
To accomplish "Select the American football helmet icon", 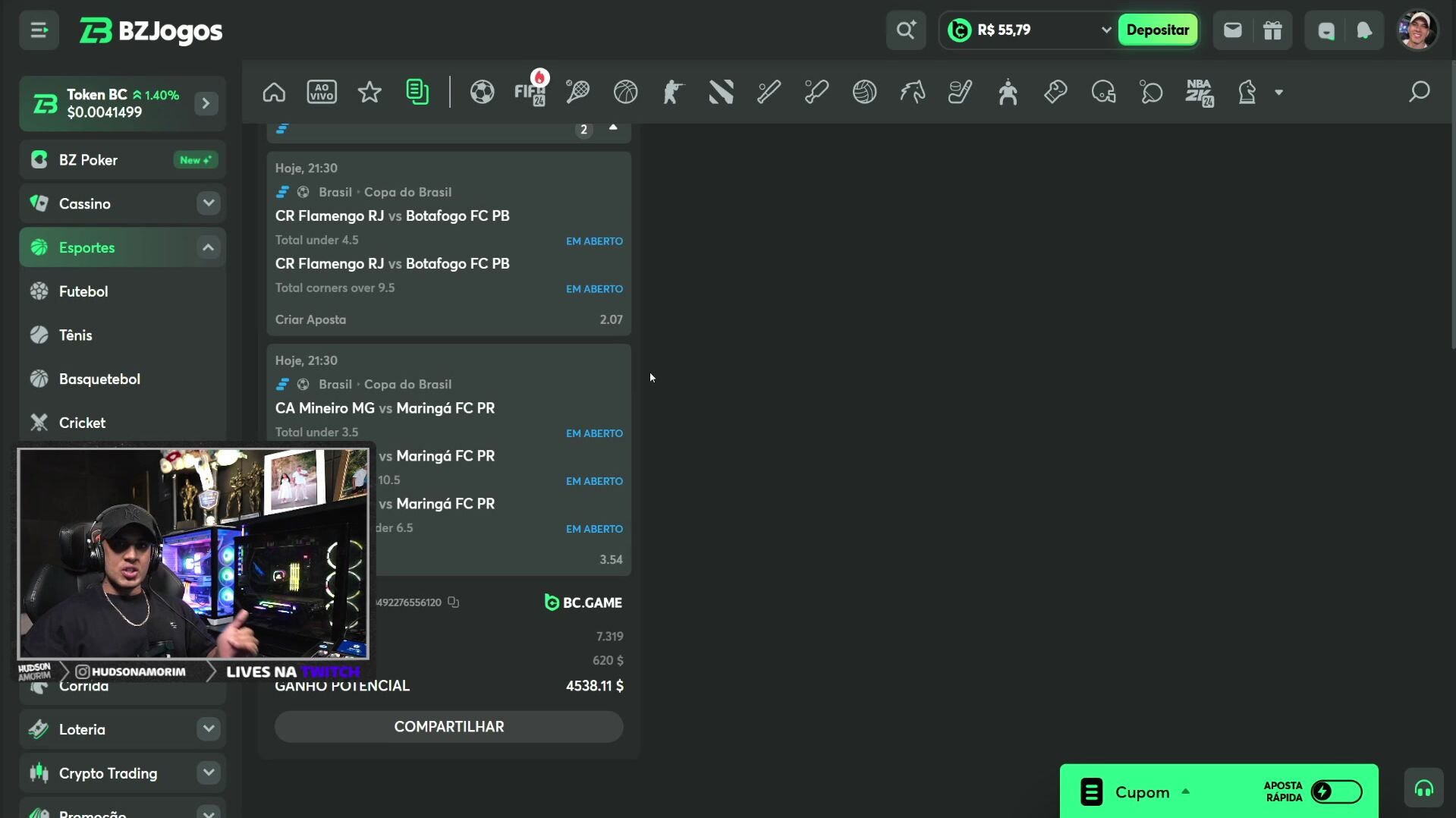I will tap(1103, 93).
